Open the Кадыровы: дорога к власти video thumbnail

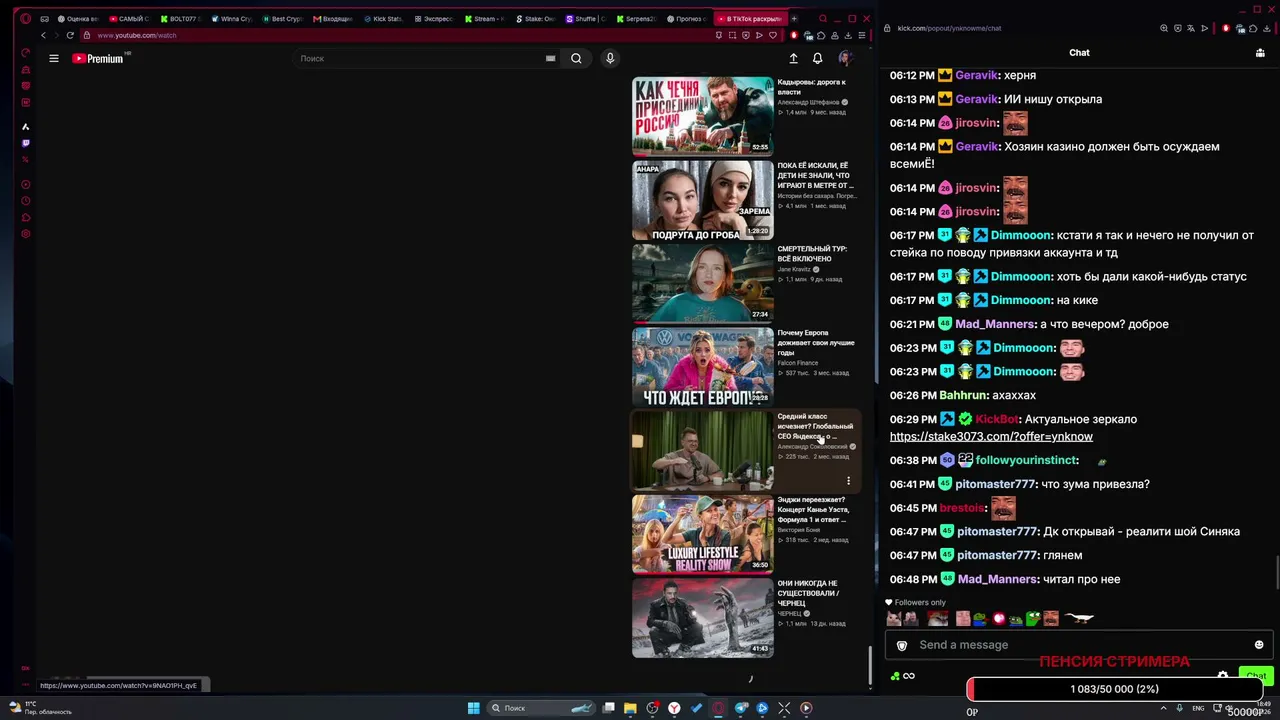click(702, 116)
